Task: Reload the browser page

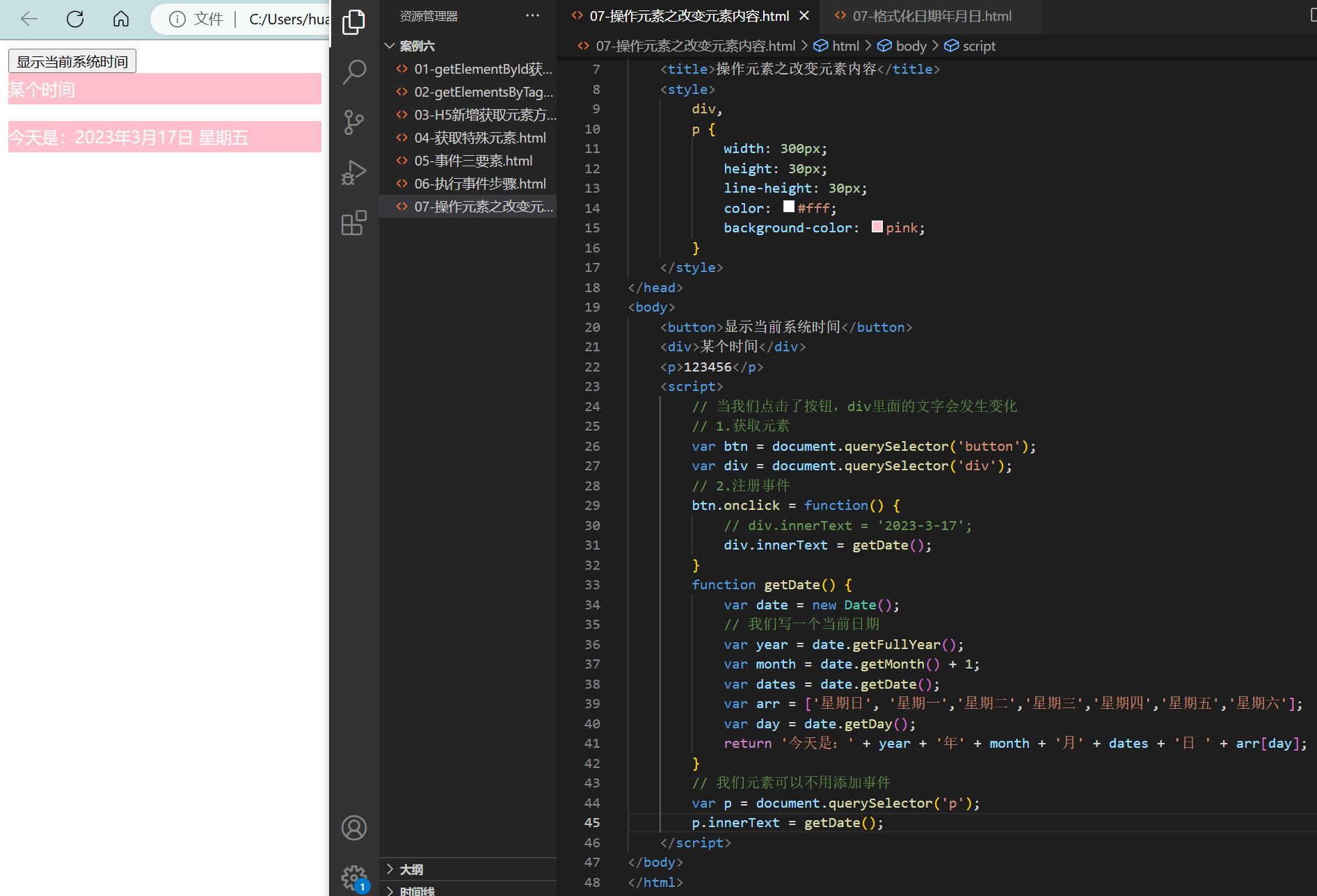Action: 75,19
